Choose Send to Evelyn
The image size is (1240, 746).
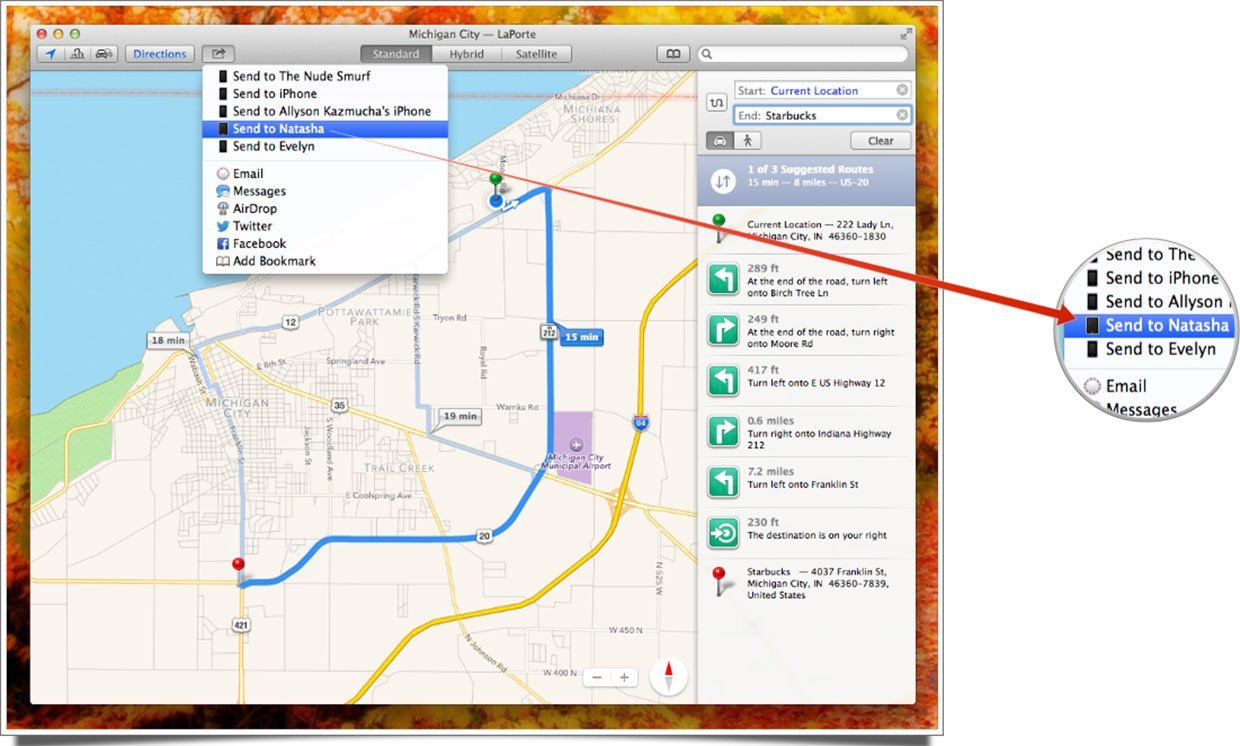tap(325, 146)
